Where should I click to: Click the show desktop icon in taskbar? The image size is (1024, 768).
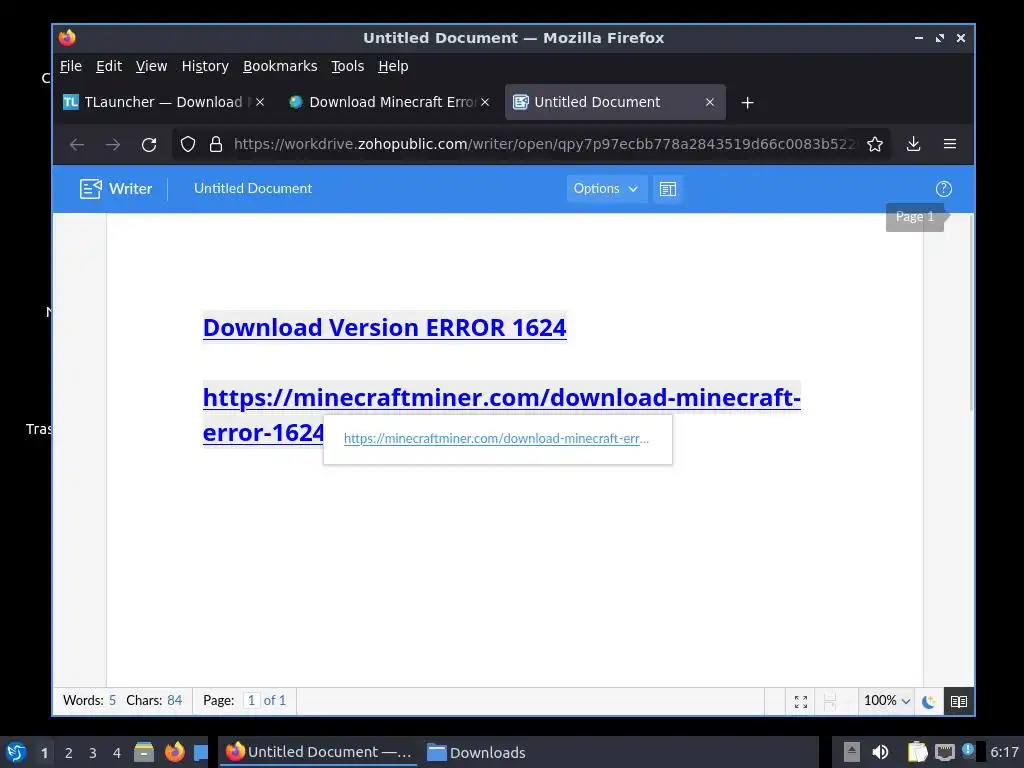[x=201, y=752]
